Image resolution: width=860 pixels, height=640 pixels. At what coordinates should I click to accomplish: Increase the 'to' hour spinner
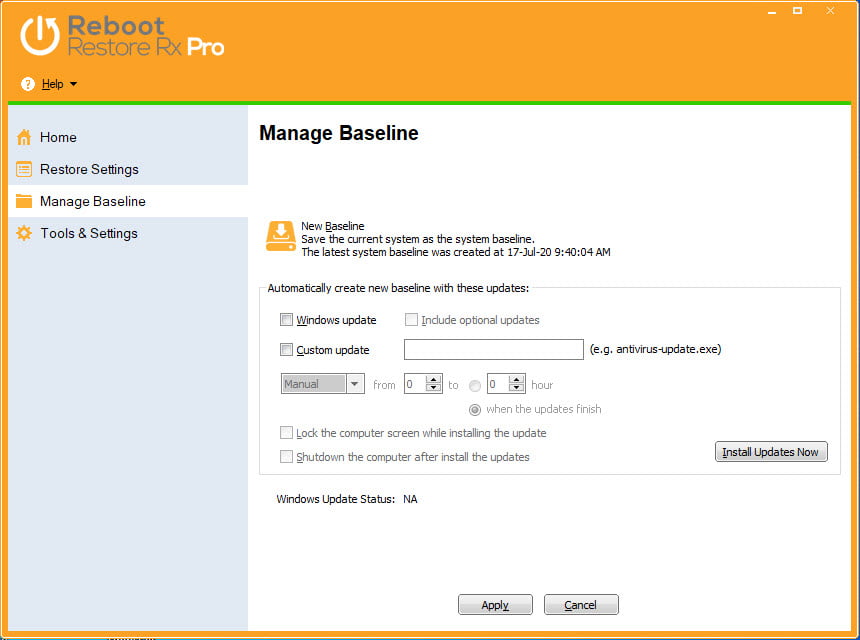click(516, 380)
